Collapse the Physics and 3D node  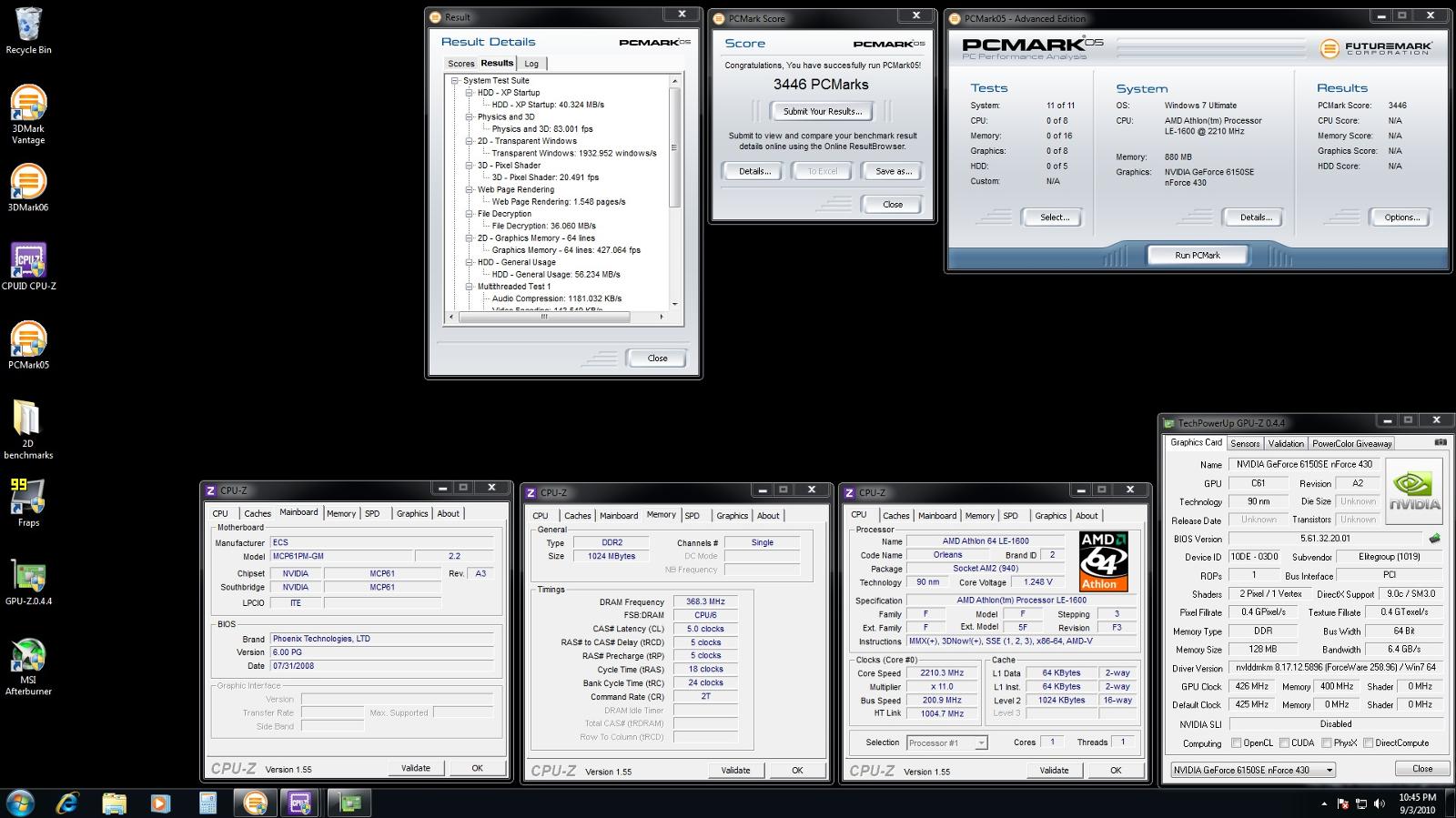tap(470, 117)
